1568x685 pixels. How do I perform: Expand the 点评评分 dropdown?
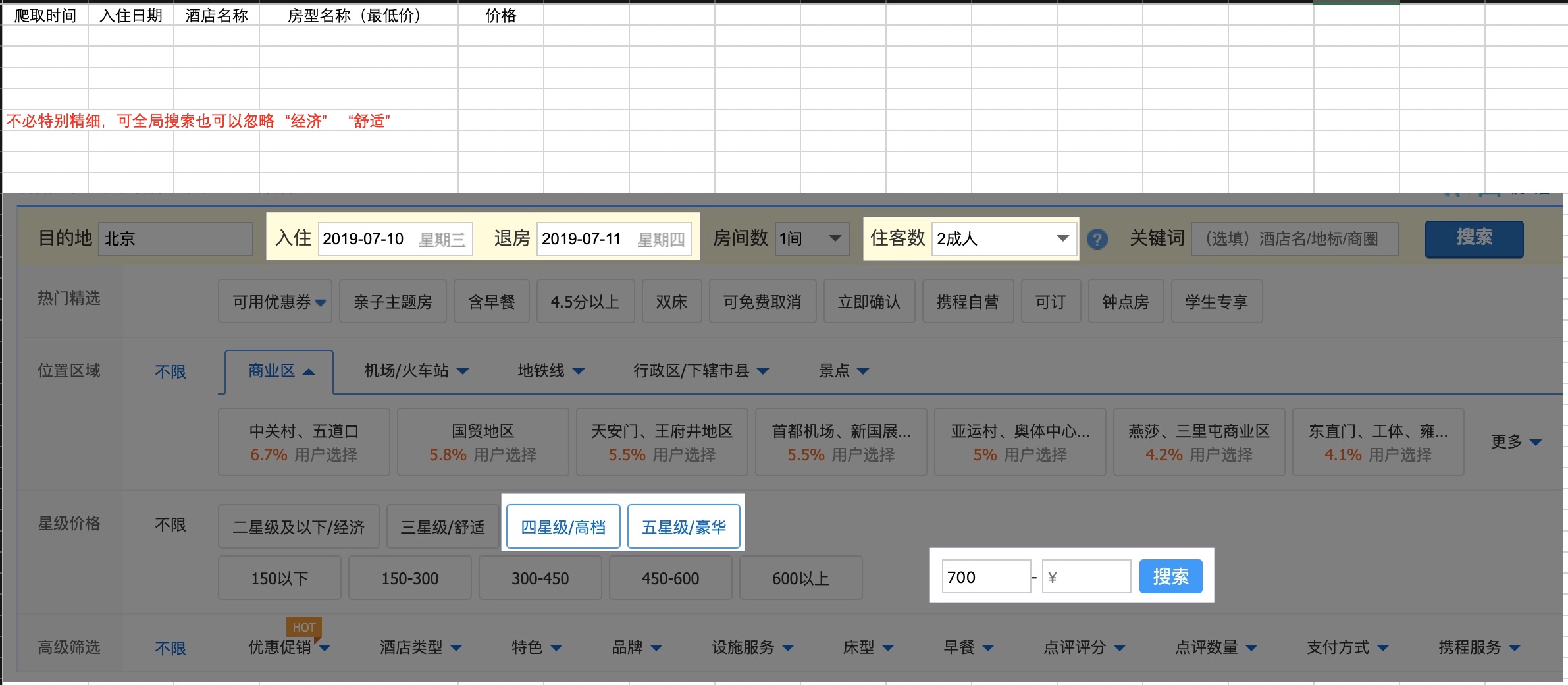tap(1084, 647)
